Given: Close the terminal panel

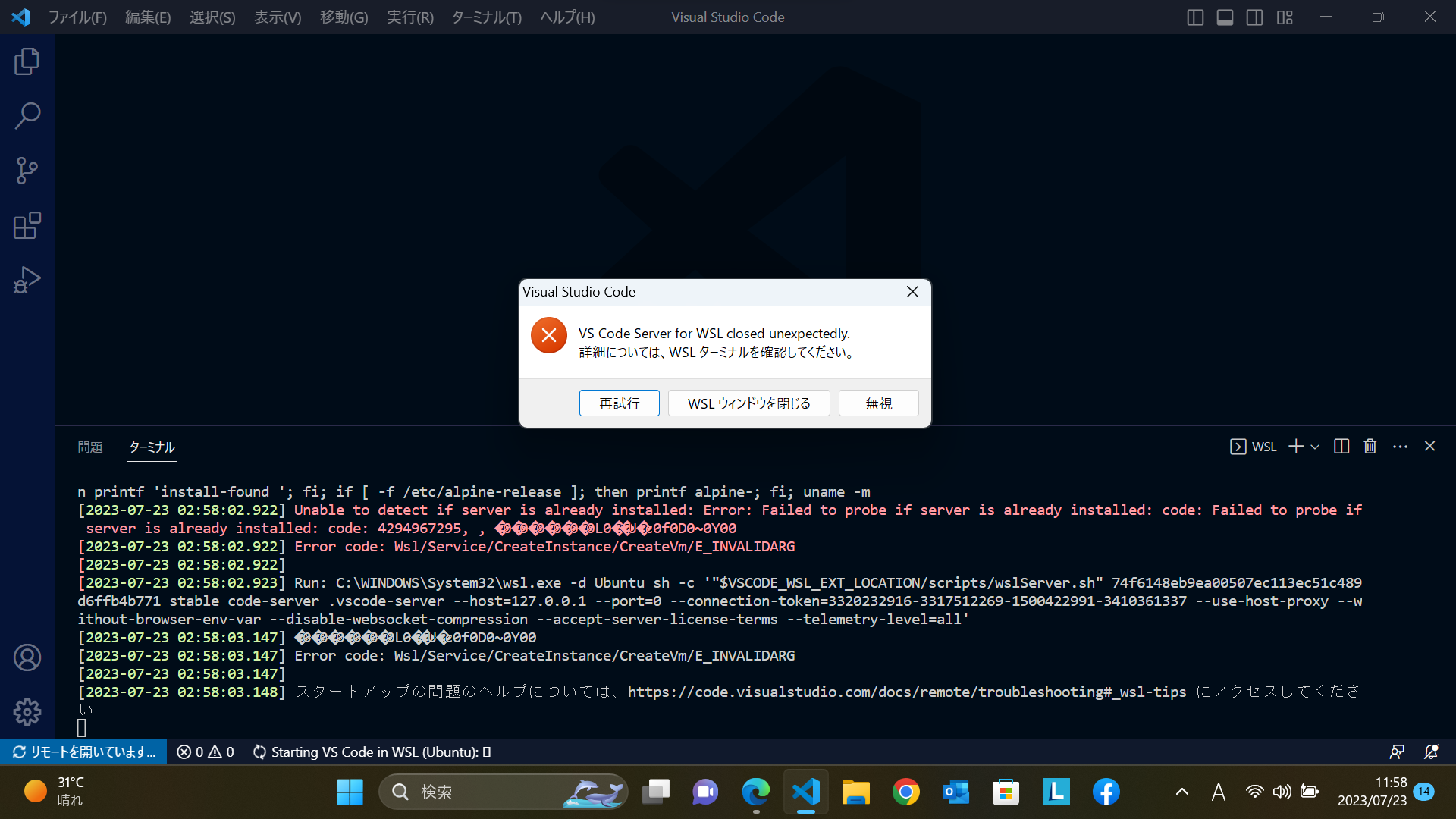Looking at the screenshot, I should [1429, 447].
